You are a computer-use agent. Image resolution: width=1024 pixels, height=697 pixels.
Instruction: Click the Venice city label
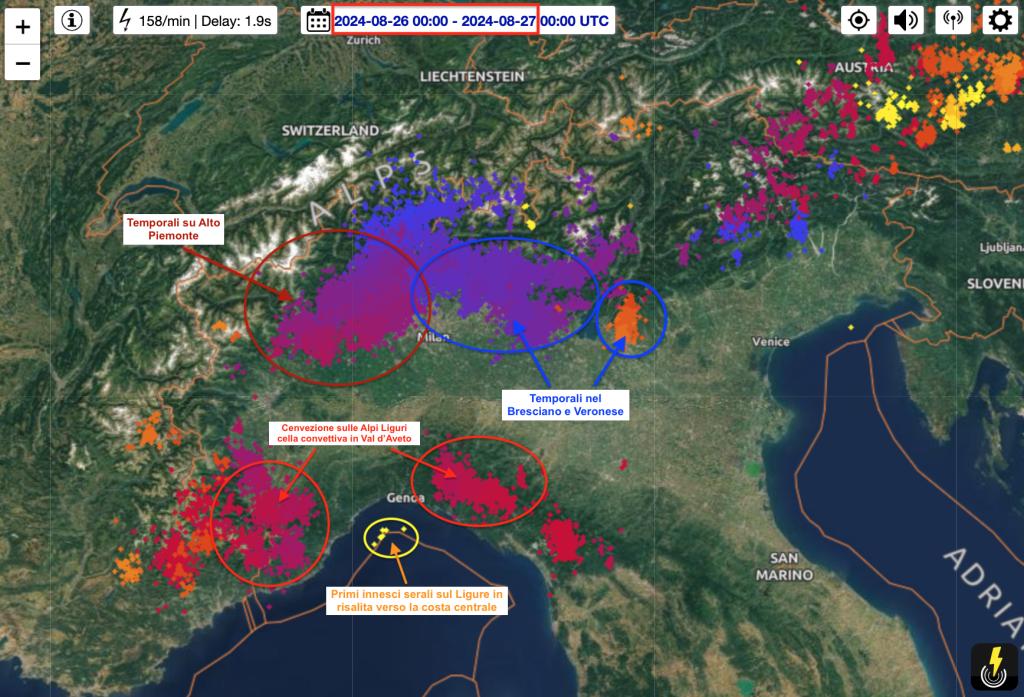click(771, 342)
